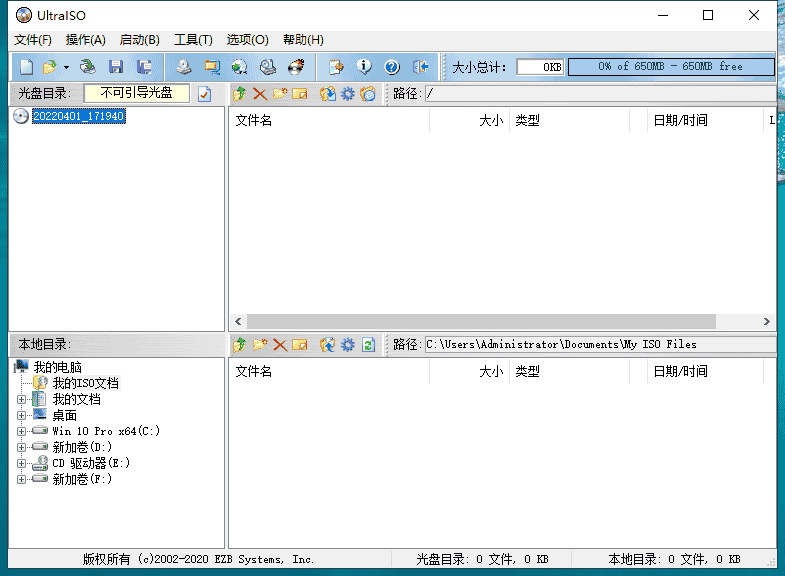Open the dropdown arrow next to Open icon
785x576 pixels.
pyautogui.click(x=66, y=68)
